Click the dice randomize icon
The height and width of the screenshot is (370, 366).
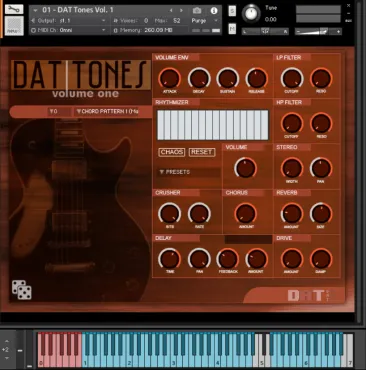pyautogui.click(x=22, y=290)
